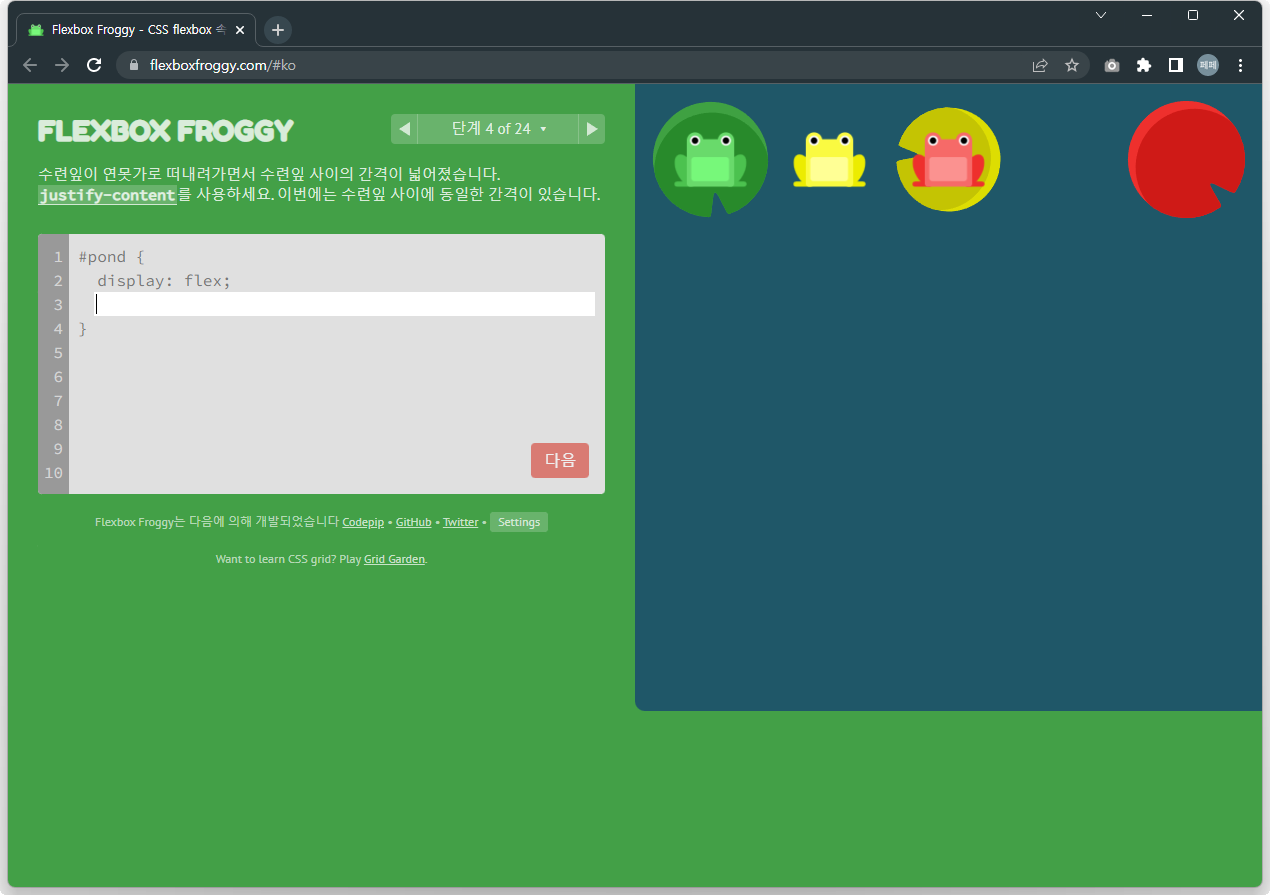Image resolution: width=1270 pixels, height=895 pixels.
Task: Open the extensions puzzle icon
Action: point(1144,65)
